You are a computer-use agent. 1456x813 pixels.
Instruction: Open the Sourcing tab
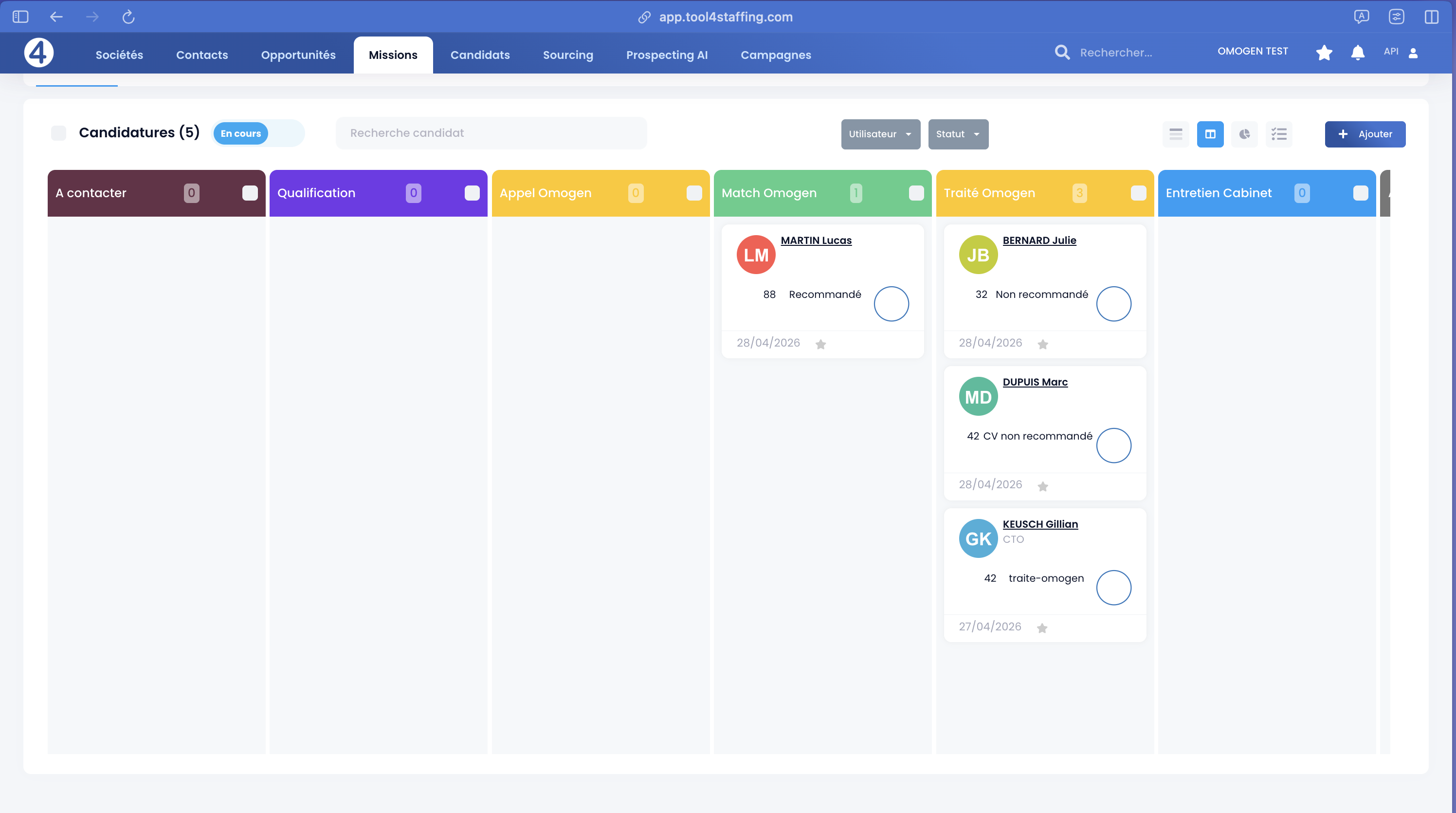(567, 55)
